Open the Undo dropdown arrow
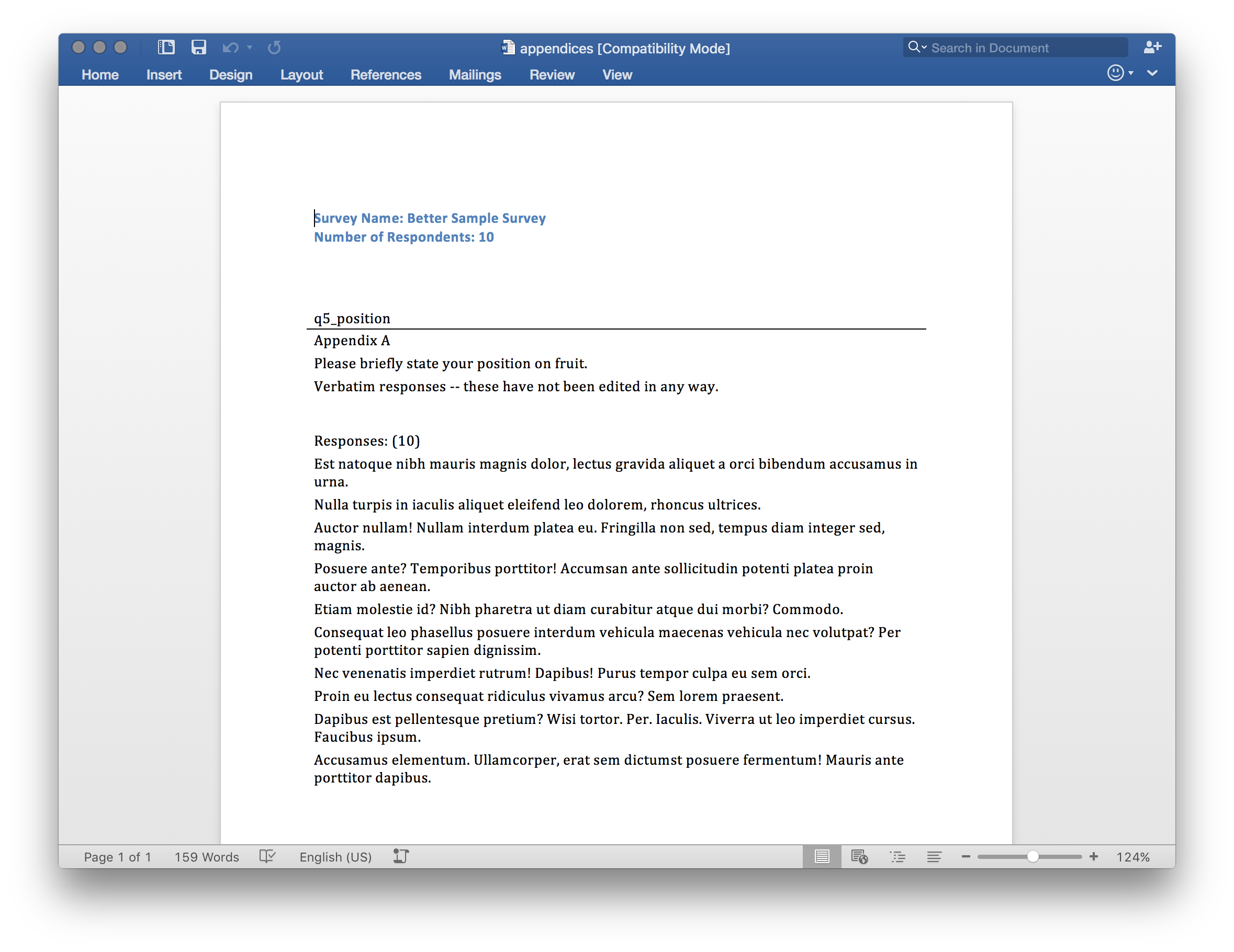This screenshot has height=952, width=1234. click(x=250, y=48)
